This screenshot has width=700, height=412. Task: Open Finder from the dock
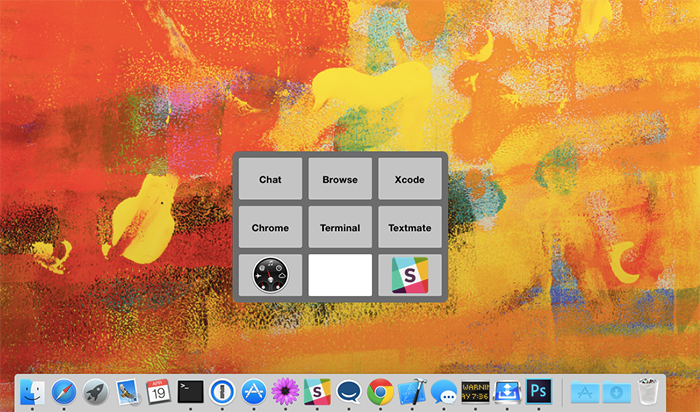pos(33,392)
